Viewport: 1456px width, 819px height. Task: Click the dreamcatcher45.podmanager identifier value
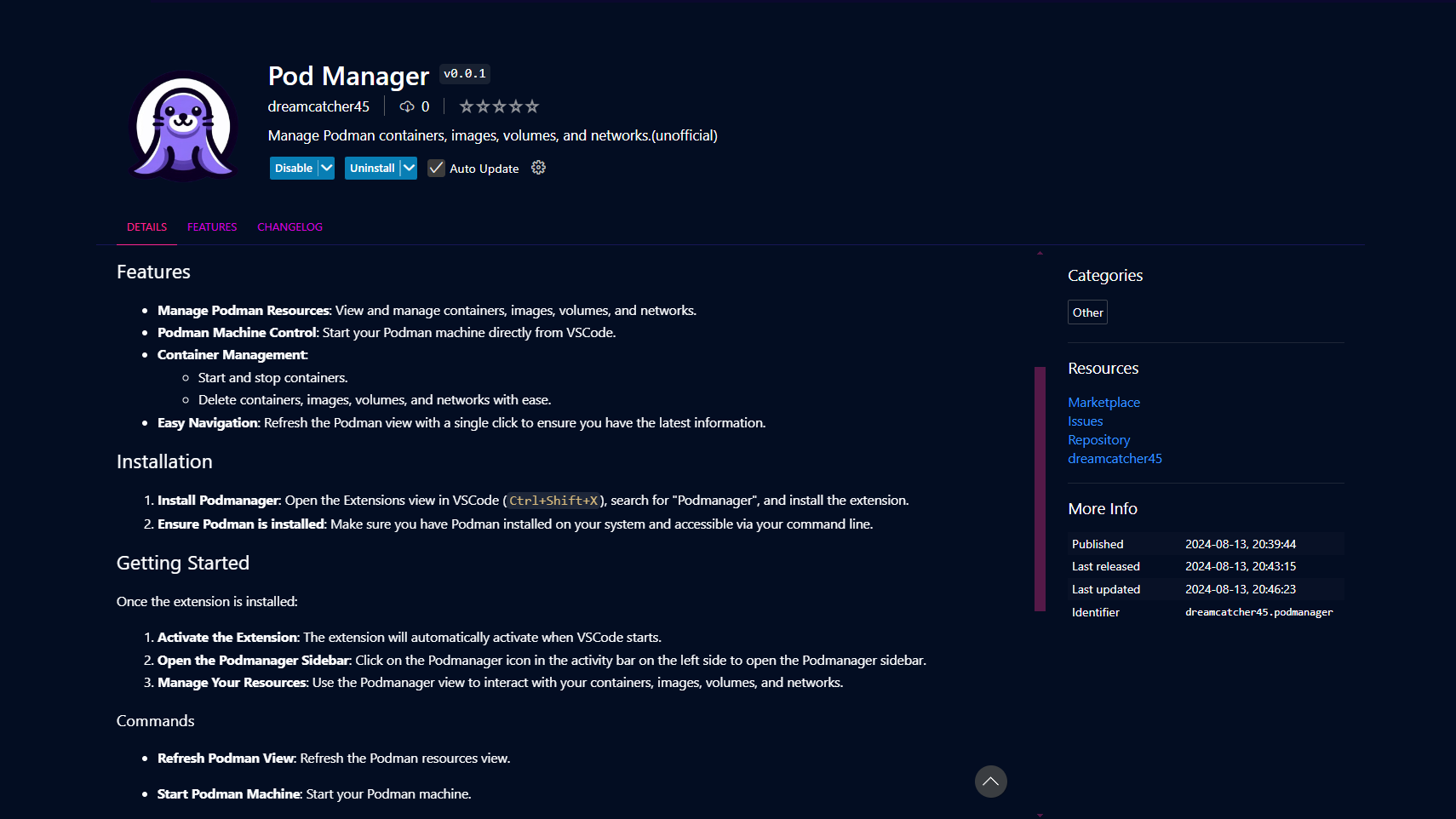click(x=1258, y=612)
